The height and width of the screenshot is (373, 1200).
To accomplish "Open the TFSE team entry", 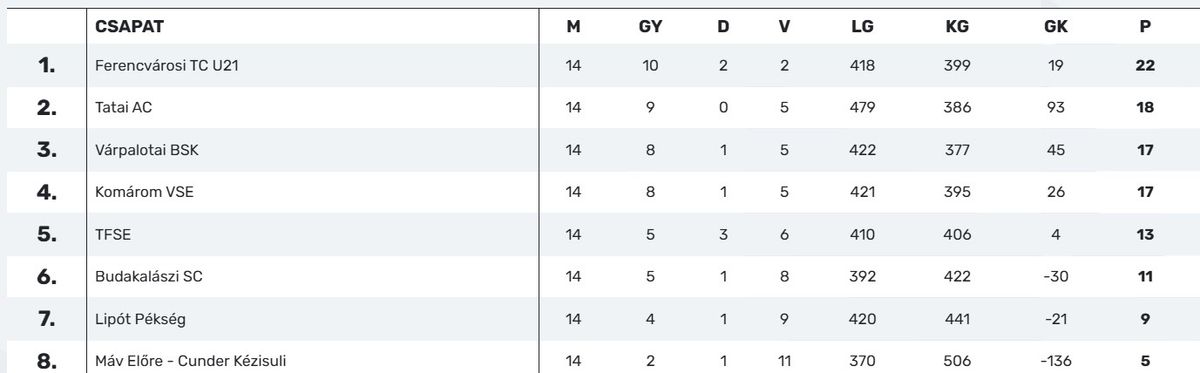I will pos(113,235).
